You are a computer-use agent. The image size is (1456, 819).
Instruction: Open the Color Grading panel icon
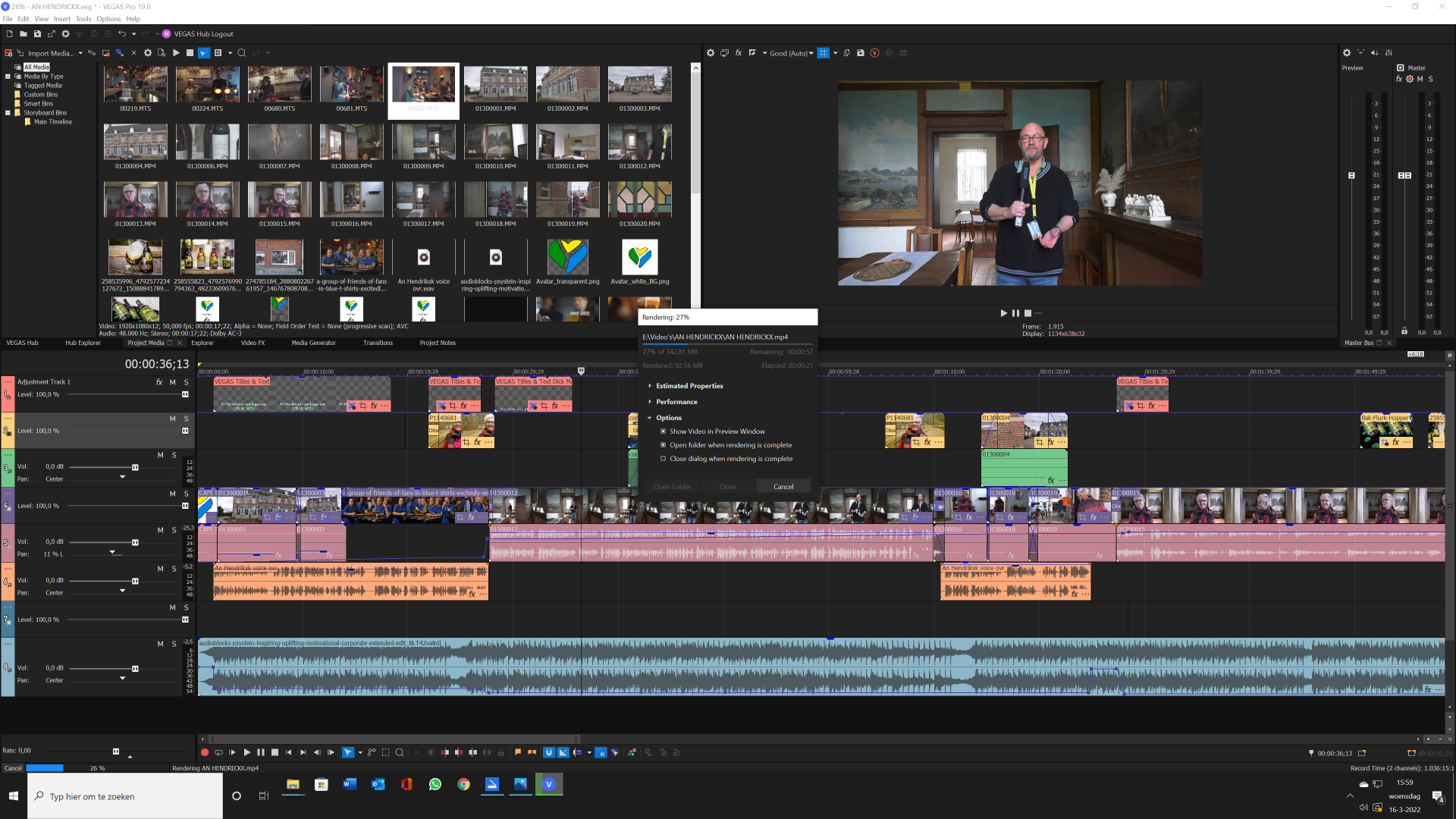(632, 753)
